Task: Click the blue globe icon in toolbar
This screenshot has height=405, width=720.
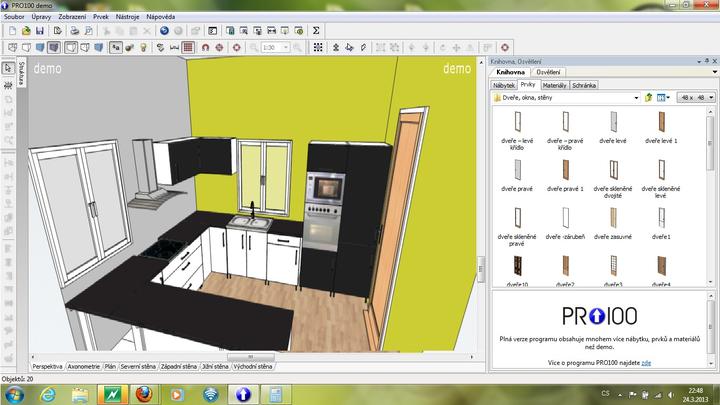Action: tap(164, 31)
